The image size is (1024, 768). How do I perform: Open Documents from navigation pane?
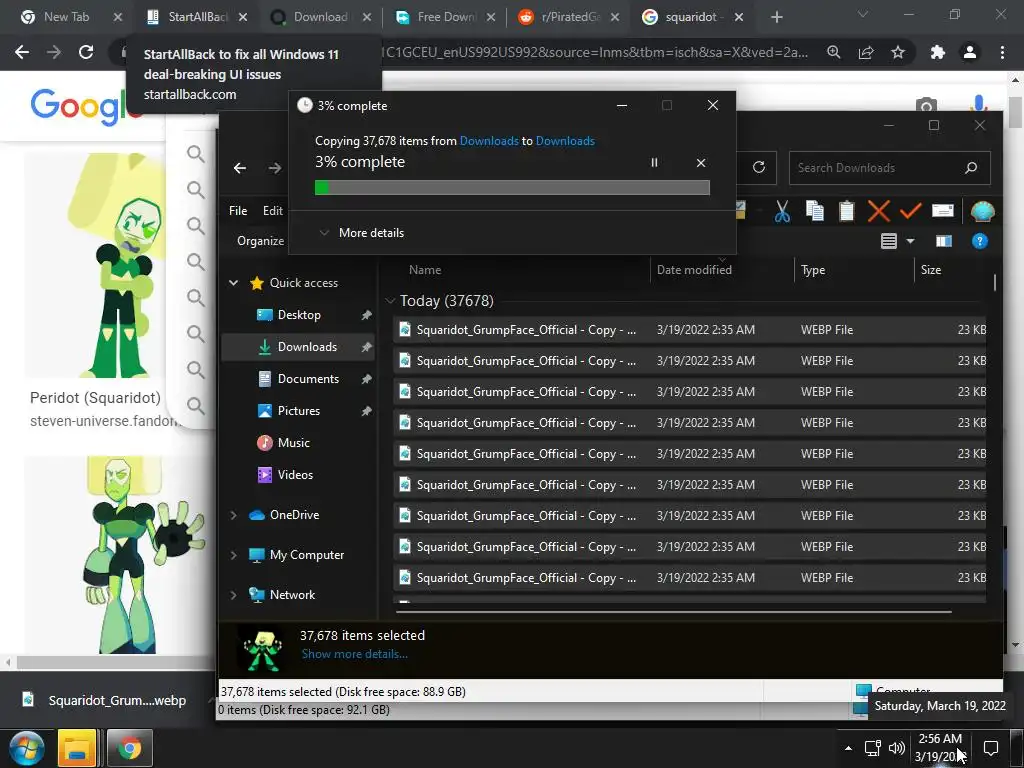click(x=300, y=379)
